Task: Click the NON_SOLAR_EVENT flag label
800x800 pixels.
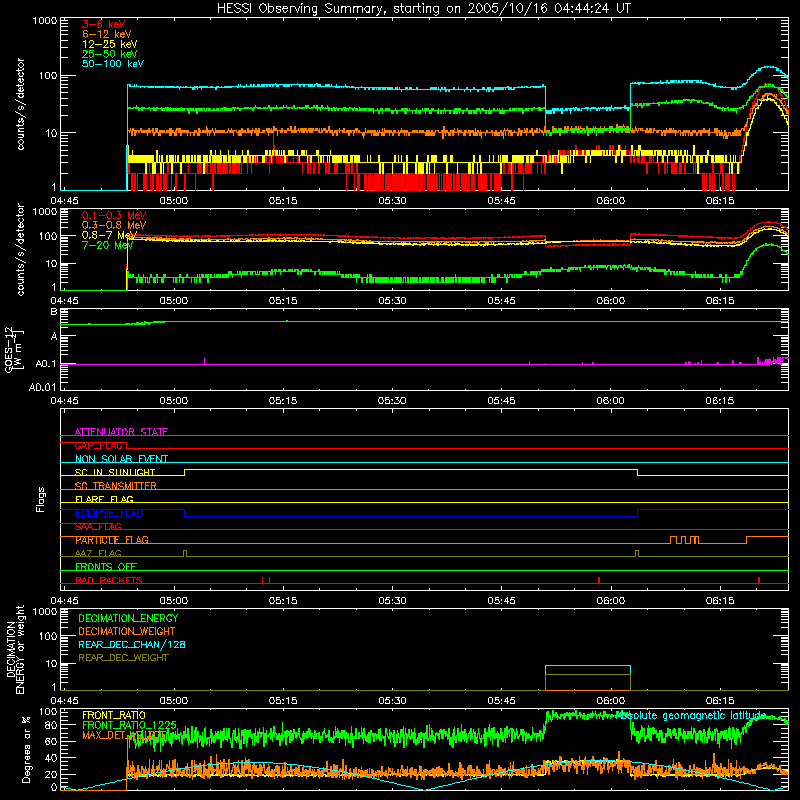Action: [x=121, y=459]
